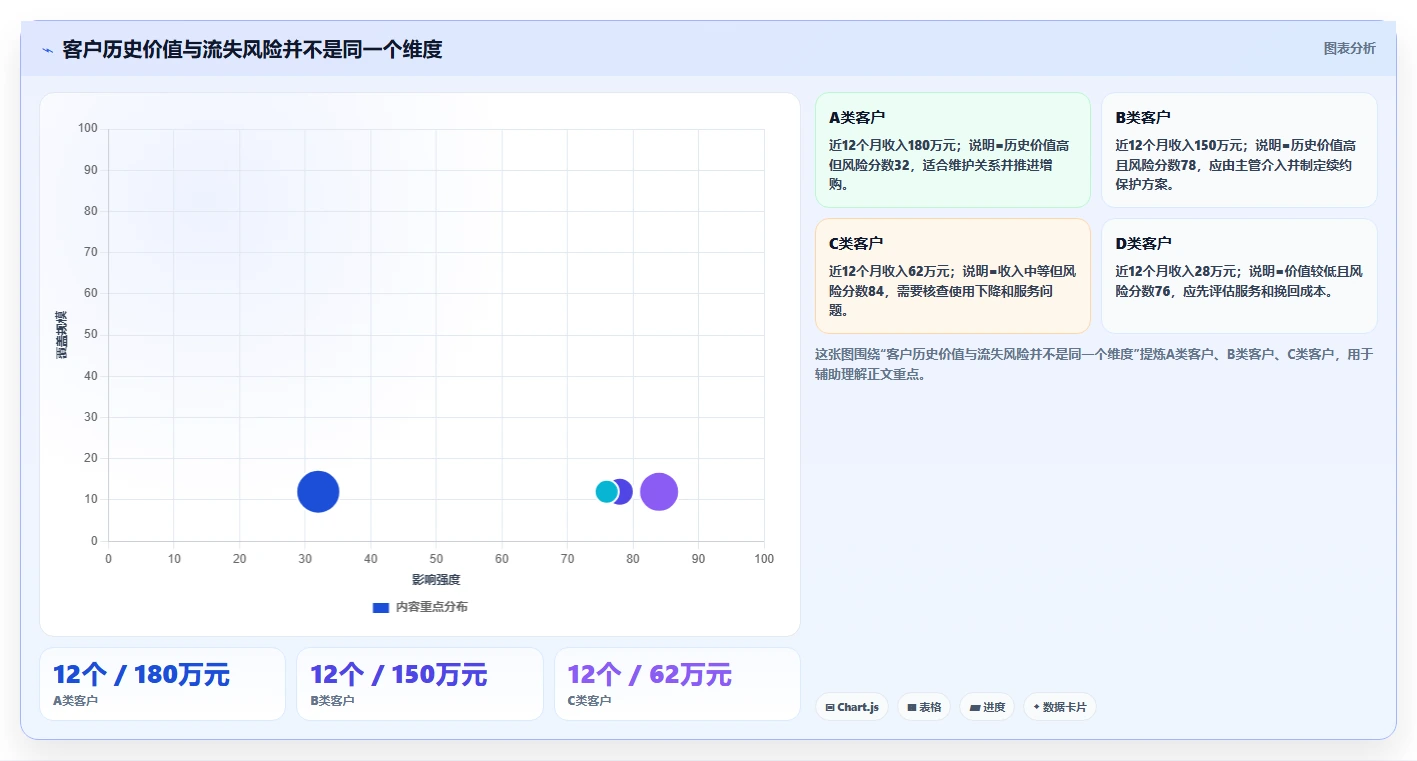Select the cyan bubble near 76
Viewport: 1417px width, 761px height.
point(606,491)
